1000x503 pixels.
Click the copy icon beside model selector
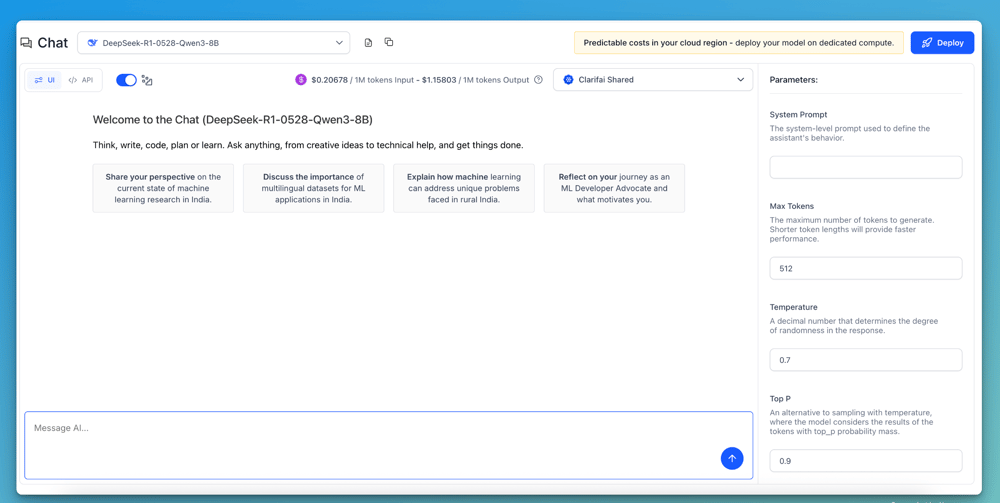coord(389,43)
